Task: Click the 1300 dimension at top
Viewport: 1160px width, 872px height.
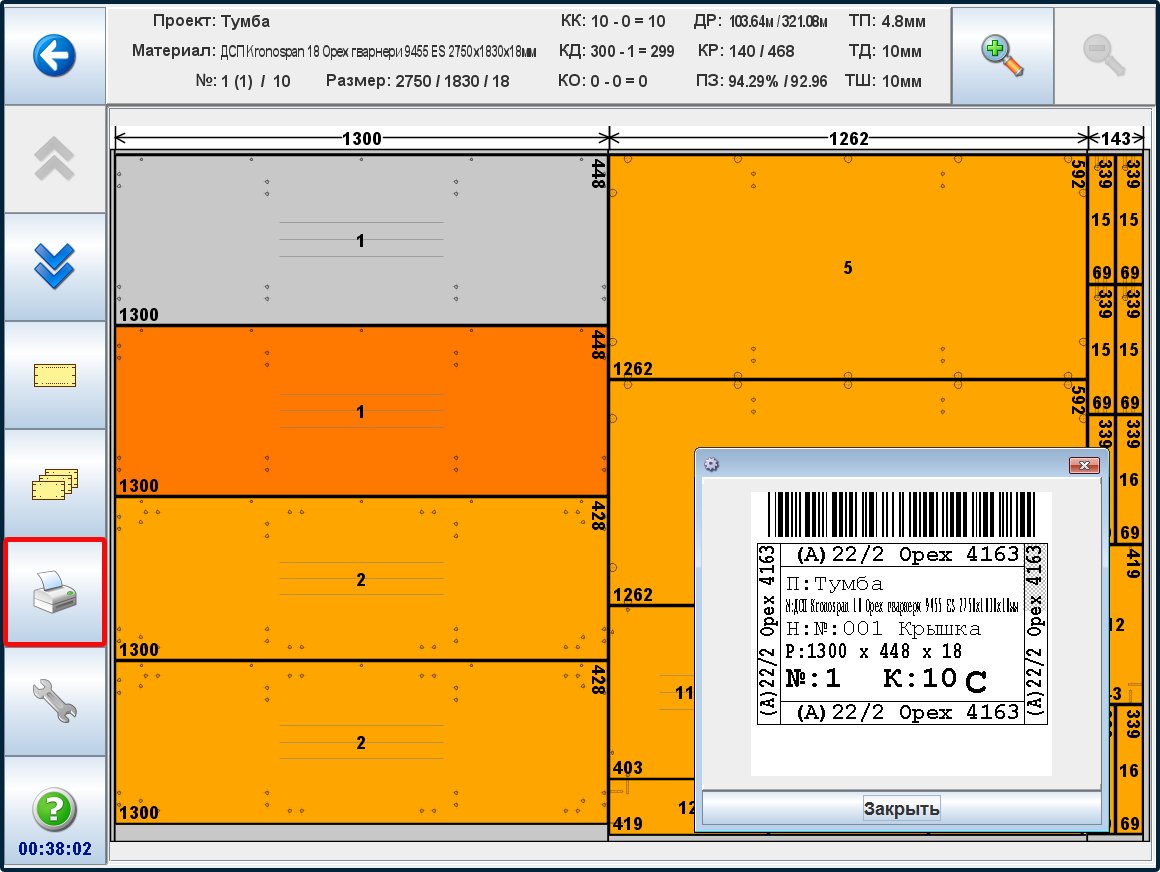Action: 362,138
